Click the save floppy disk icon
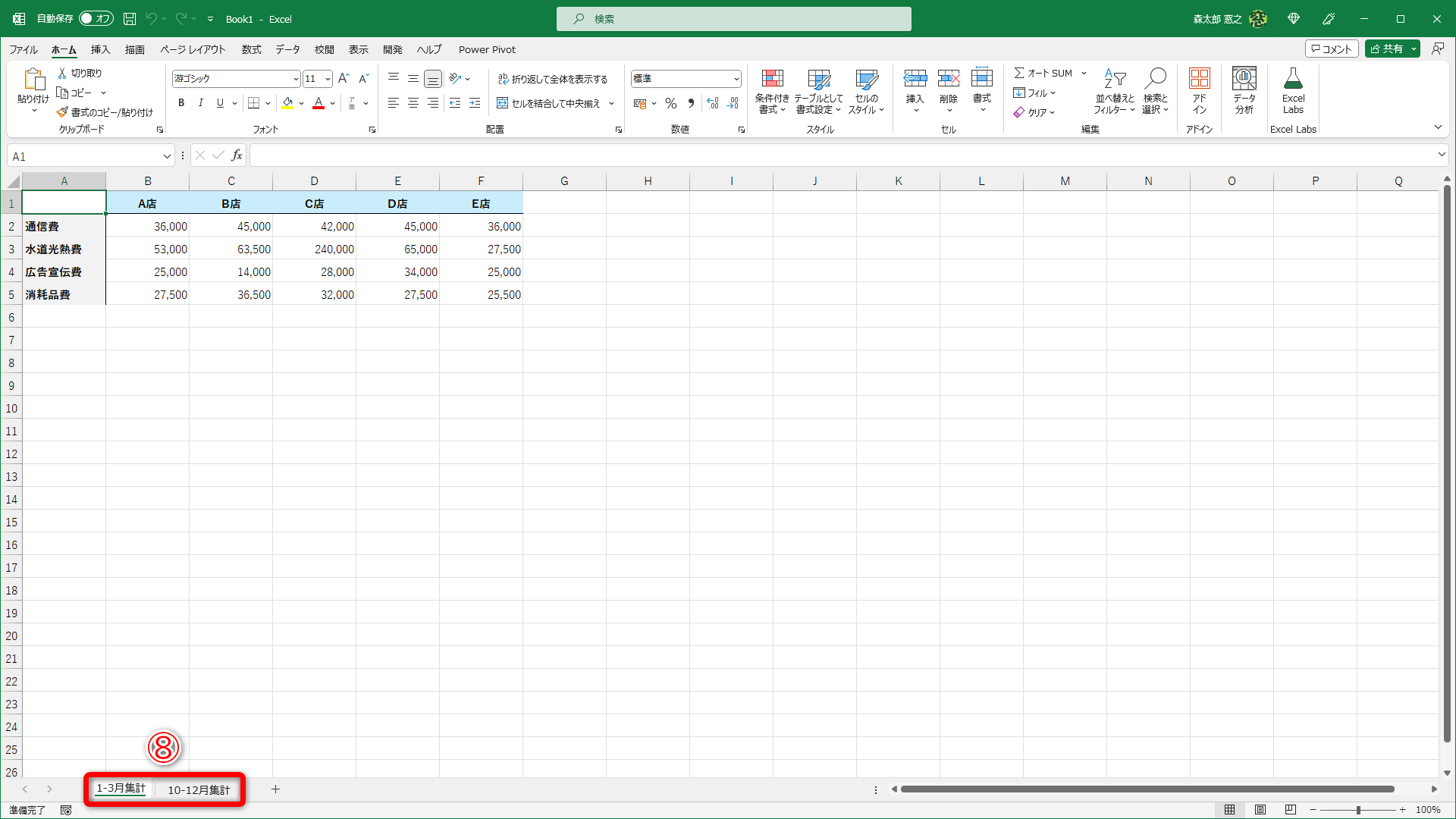The image size is (1456, 819). click(130, 19)
